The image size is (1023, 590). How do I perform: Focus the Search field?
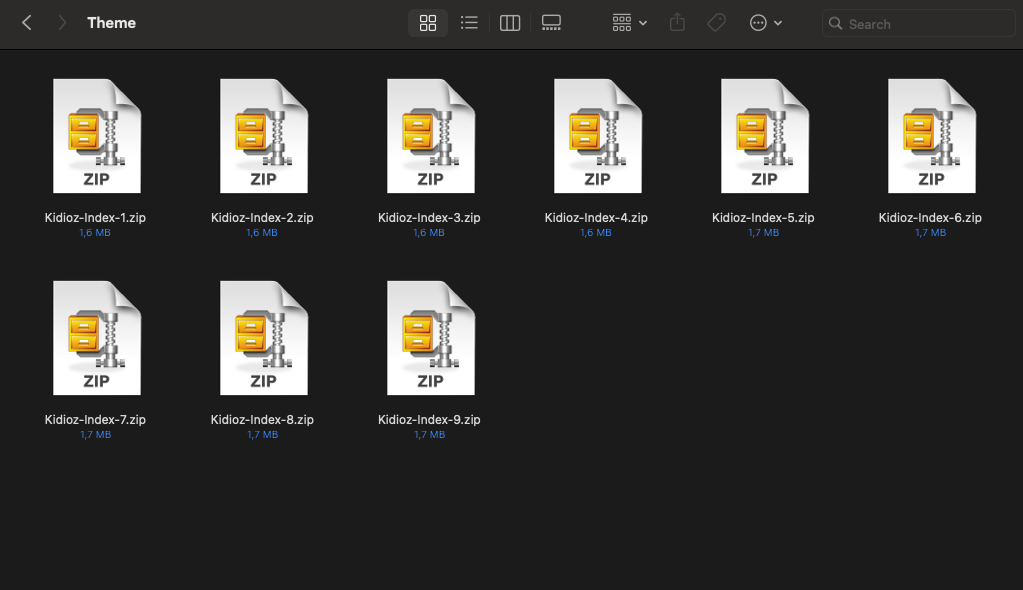click(918, 23)
